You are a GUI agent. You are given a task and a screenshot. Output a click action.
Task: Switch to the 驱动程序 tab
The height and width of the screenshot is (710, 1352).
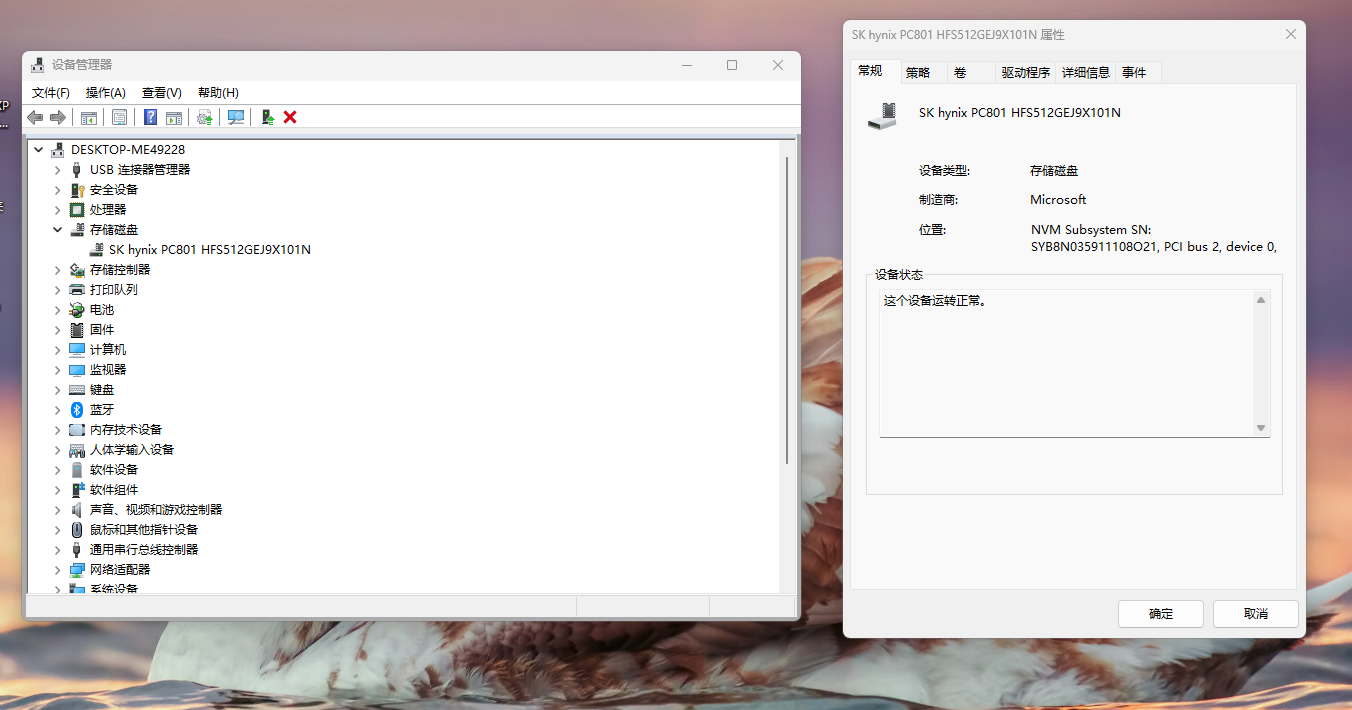tap(1024, 71)
